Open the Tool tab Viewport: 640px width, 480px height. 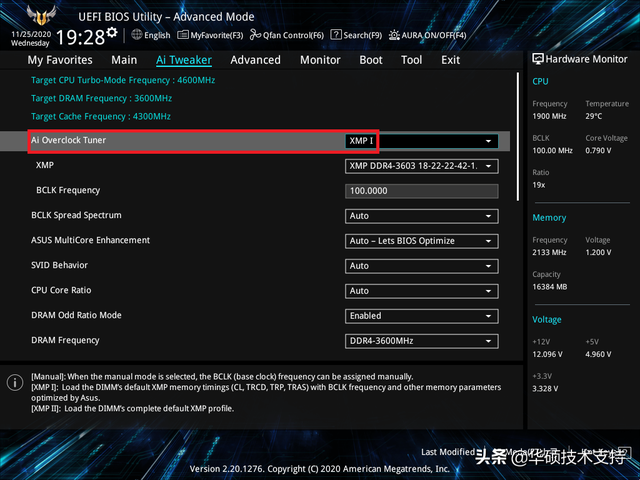tap(411, 60)
